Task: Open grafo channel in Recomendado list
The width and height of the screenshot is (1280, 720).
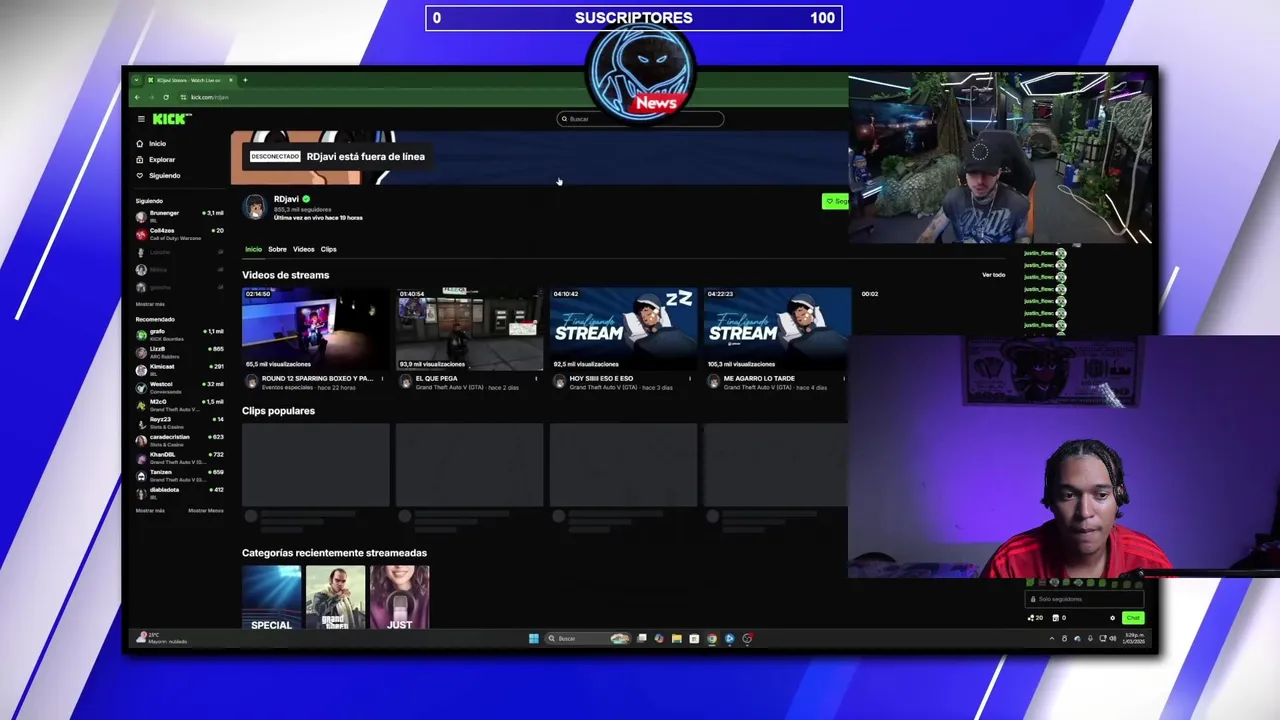Action: click(x=180, y=334)
